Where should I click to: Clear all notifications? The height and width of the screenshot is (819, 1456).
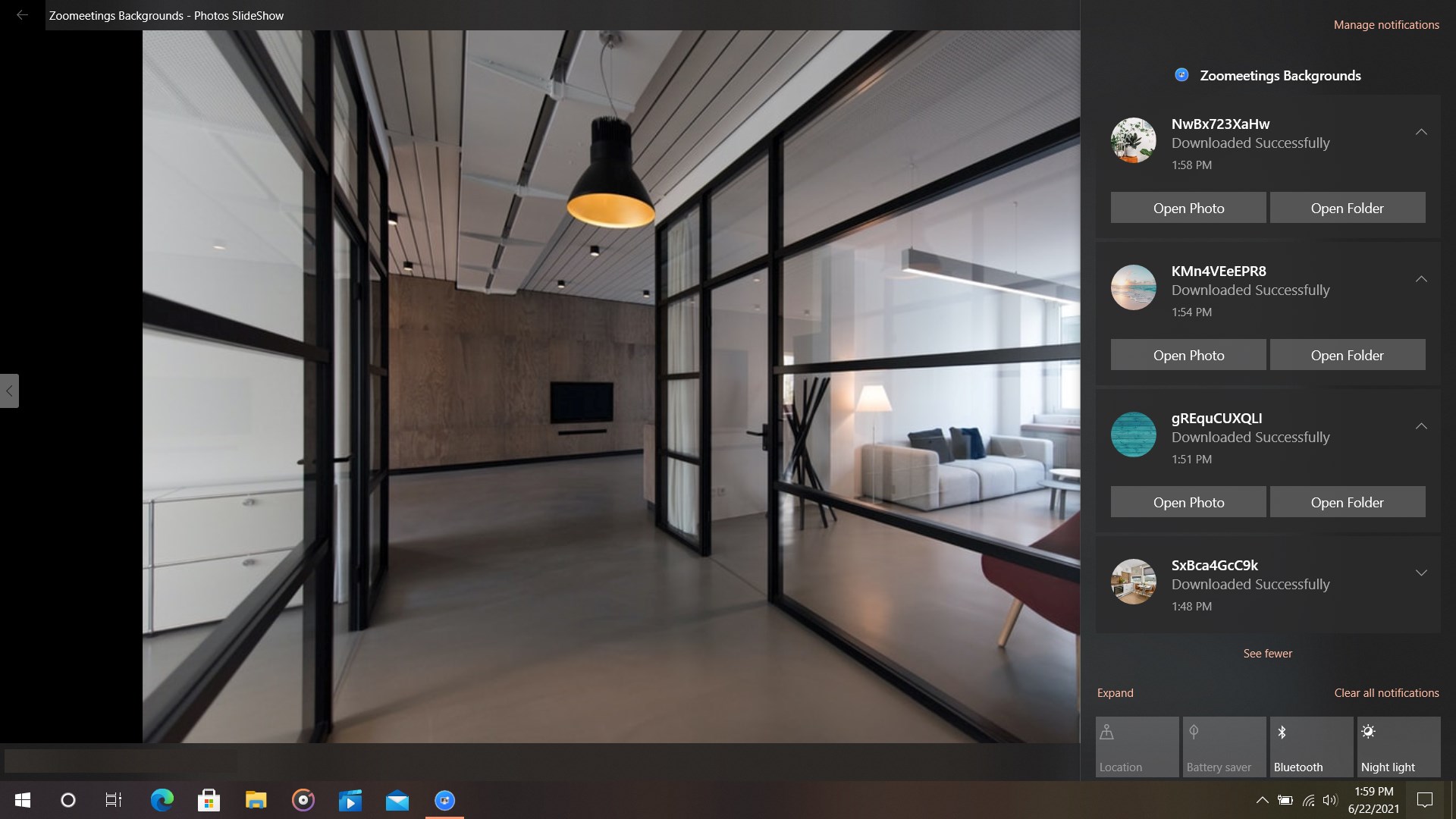(x=1385, y=693)
